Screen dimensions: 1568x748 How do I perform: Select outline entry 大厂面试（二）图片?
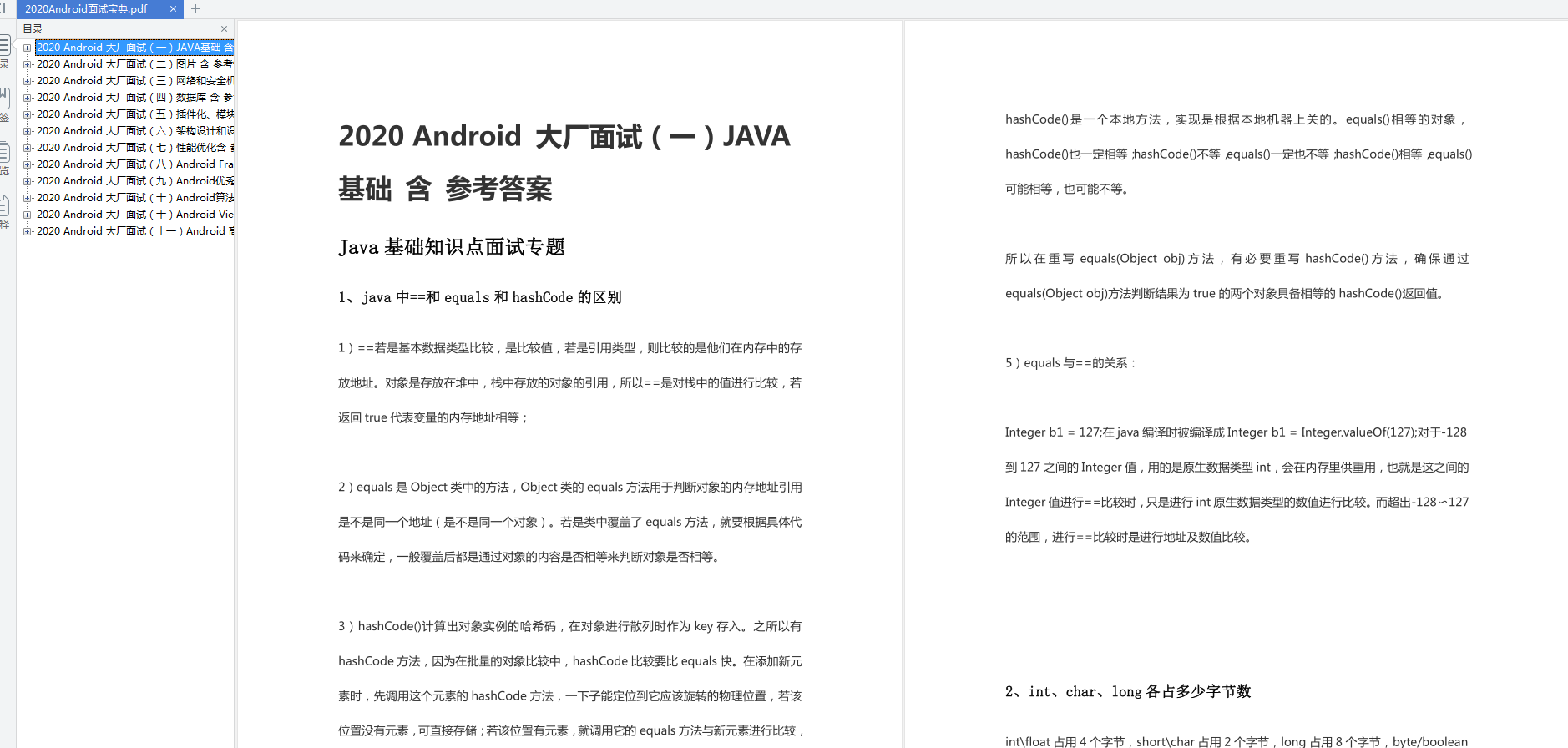pyautogui.click(x=134, y=64)
